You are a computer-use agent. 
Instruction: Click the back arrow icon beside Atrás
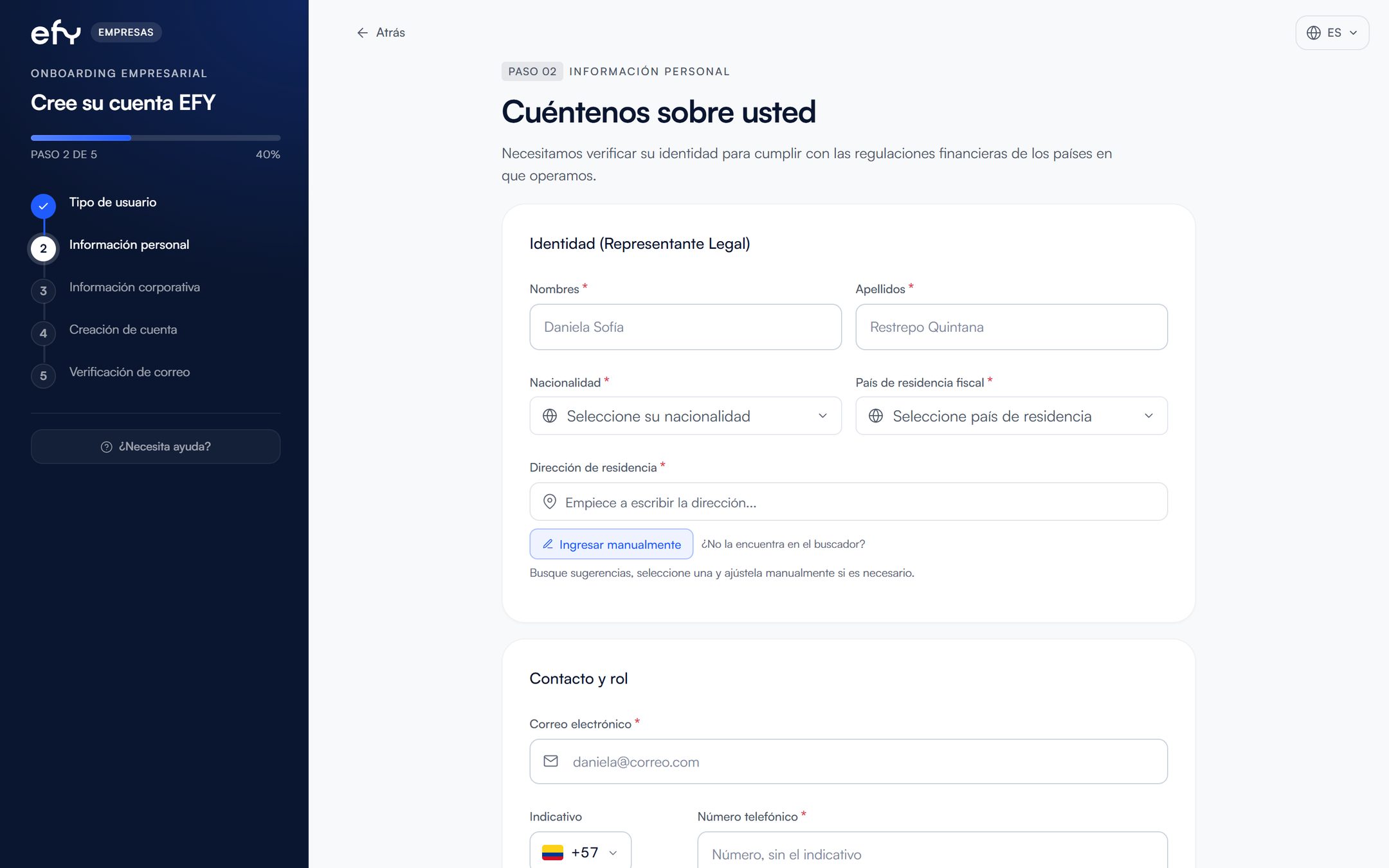tap(363, 33)
